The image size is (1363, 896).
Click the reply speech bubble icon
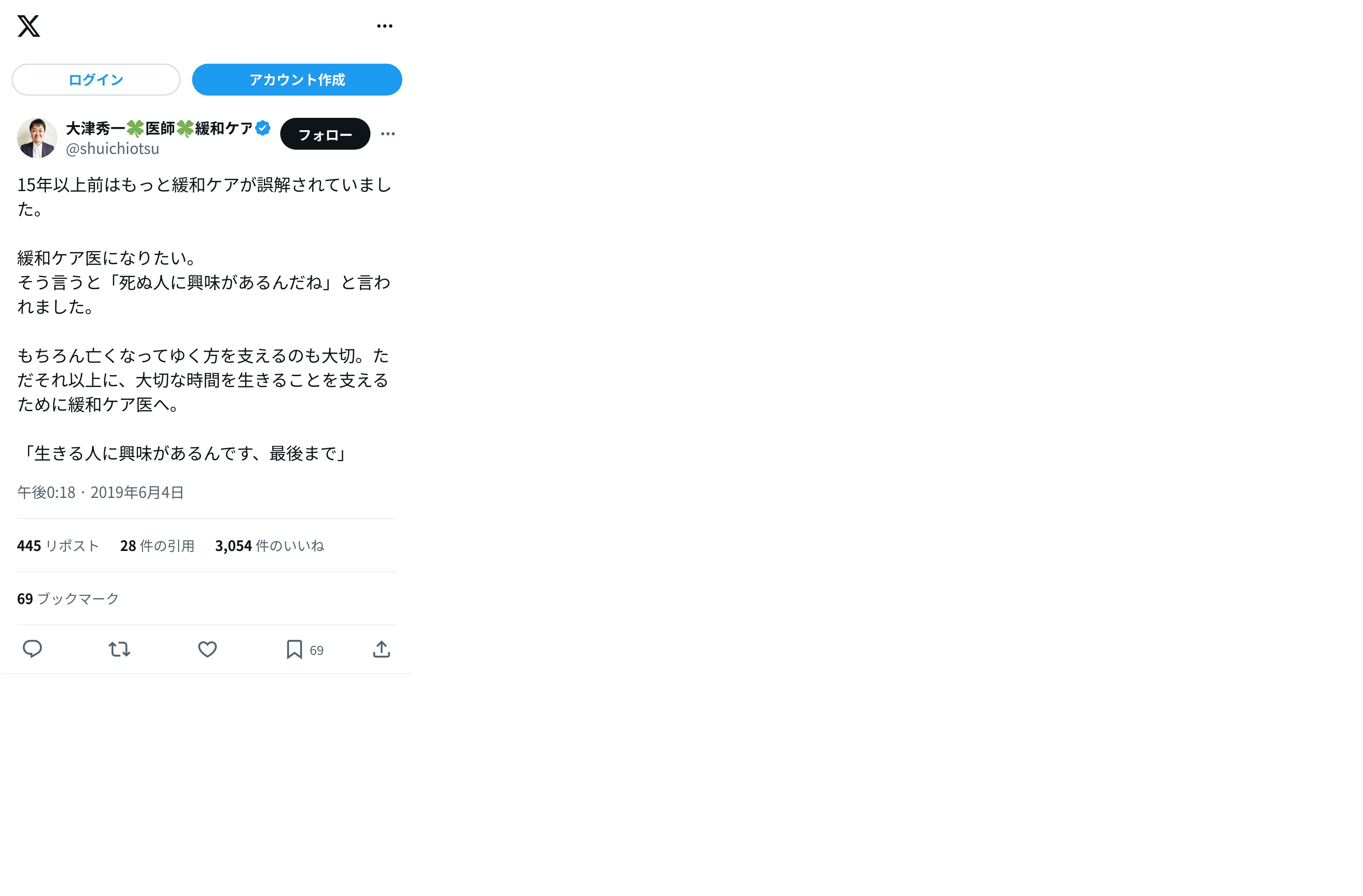pyautogui.click(x=32, y=649)
